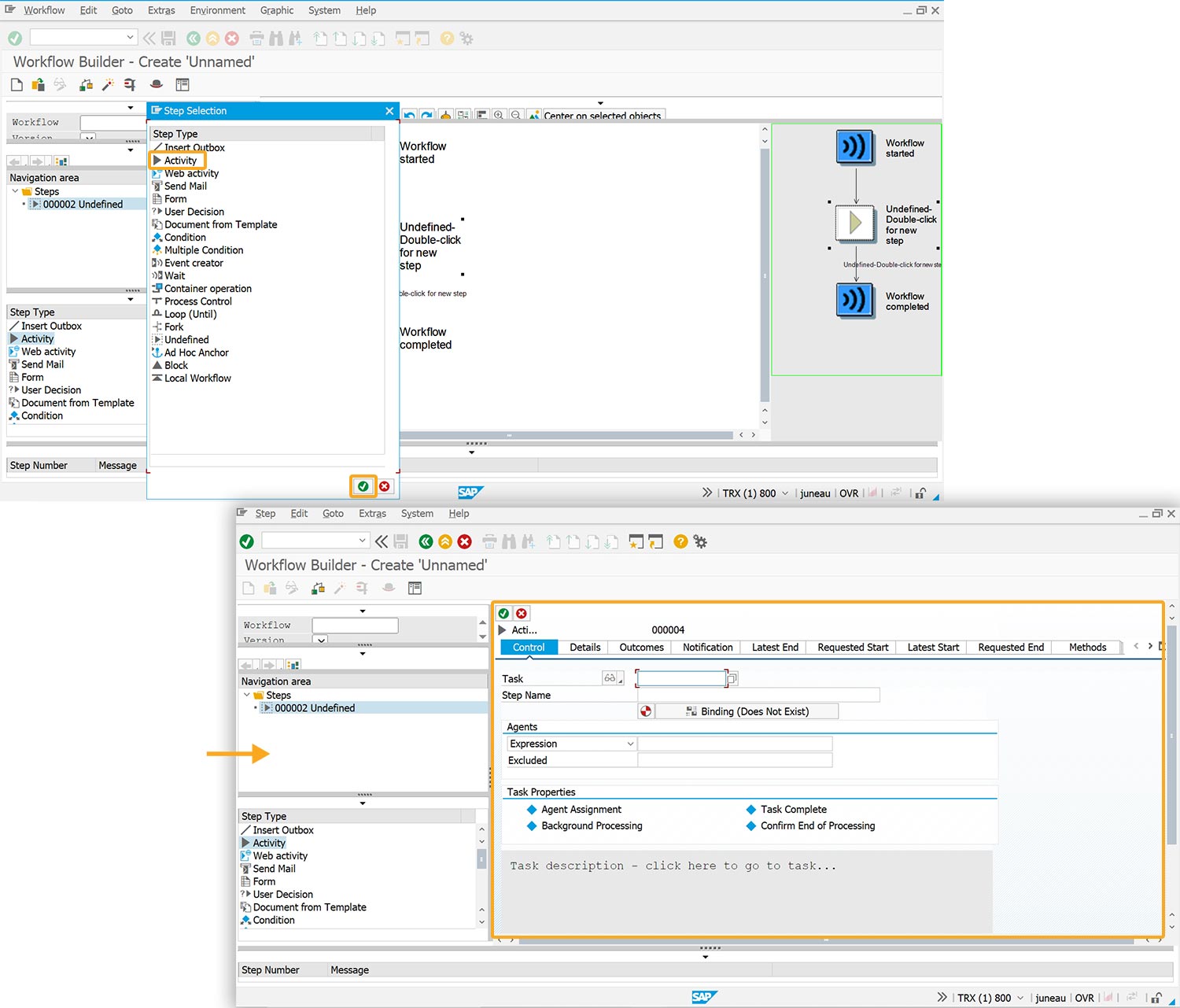This screenshot has height=1008, width=1180.
Task: Click the hat icon in upper Workflow Builder toolbar
Action: [x=157, y=84]
